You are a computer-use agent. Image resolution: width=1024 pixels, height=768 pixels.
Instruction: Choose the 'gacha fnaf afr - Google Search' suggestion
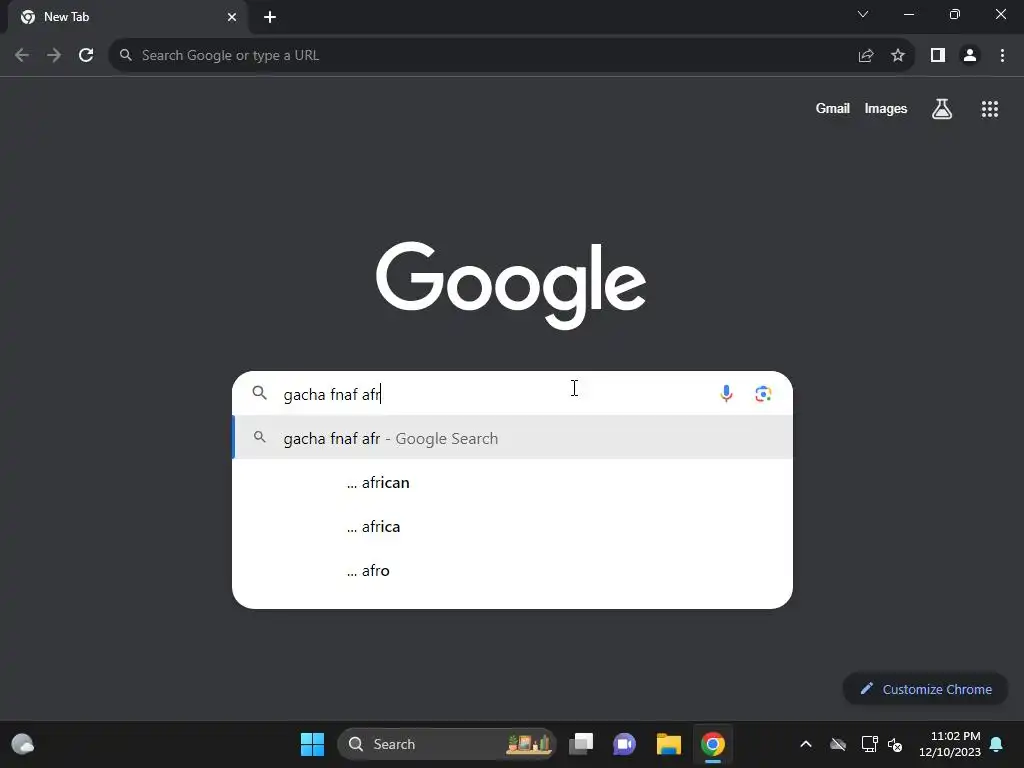(513, 438)
